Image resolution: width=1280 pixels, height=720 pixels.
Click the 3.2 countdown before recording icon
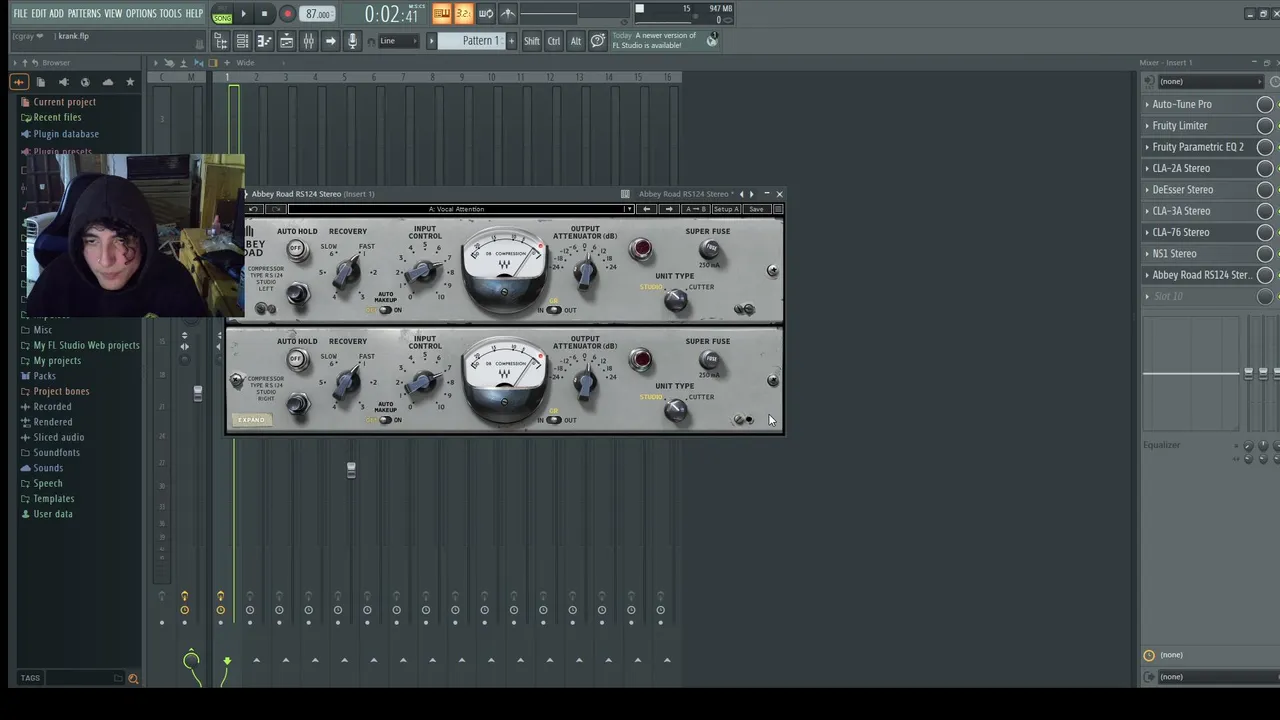(463, 14)
